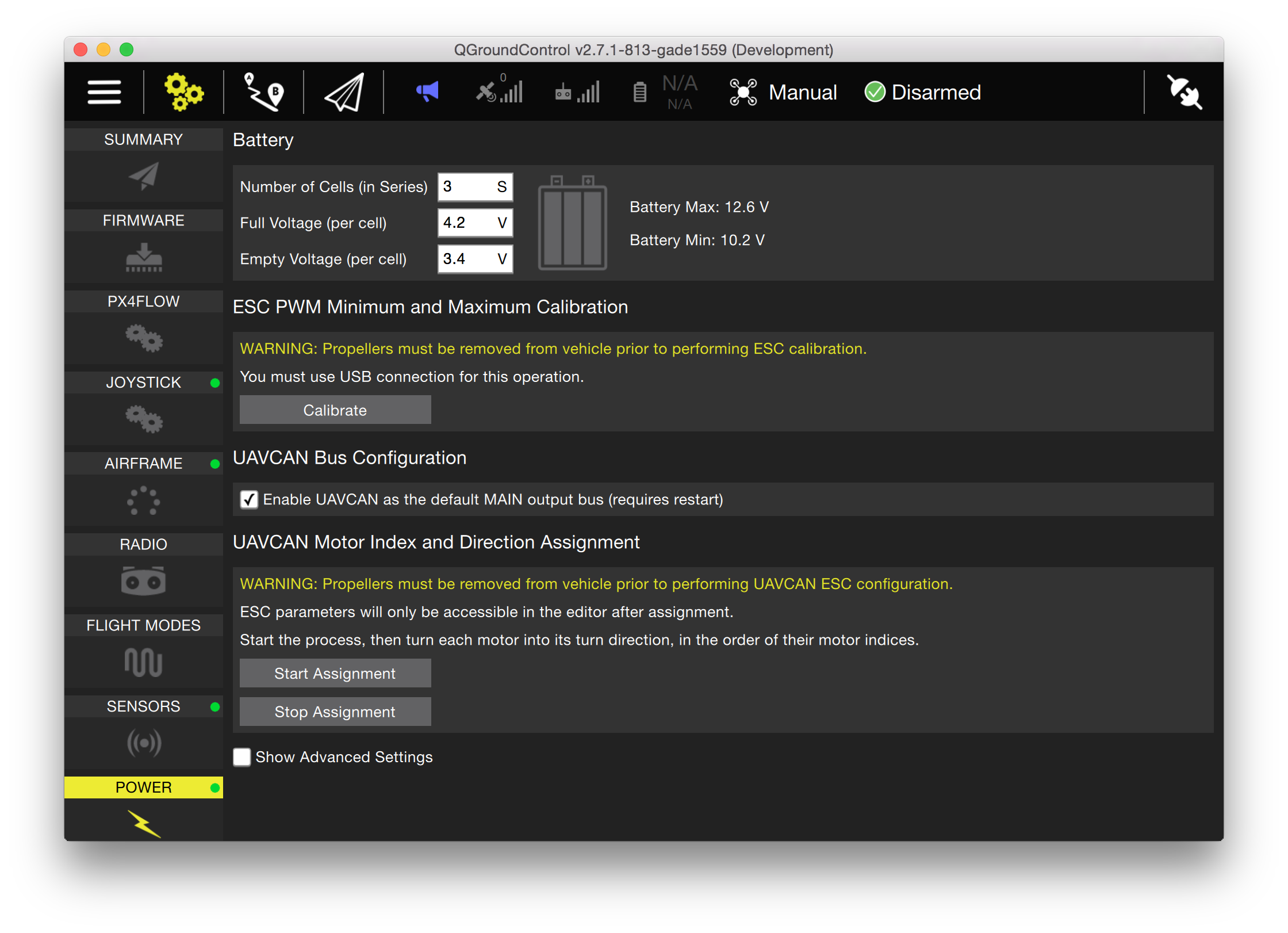Image resolution: width=1288 pixels, height=933 pixels.
Task: Select the Airframe setup section
Action: pos(143,463)
